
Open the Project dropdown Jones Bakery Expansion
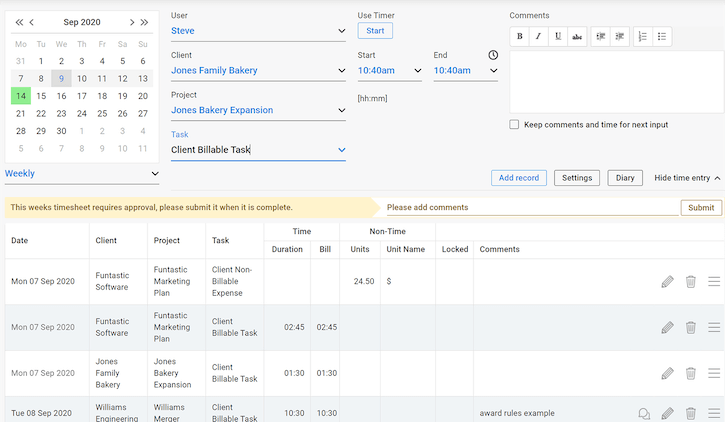click(x=258, y=110)
